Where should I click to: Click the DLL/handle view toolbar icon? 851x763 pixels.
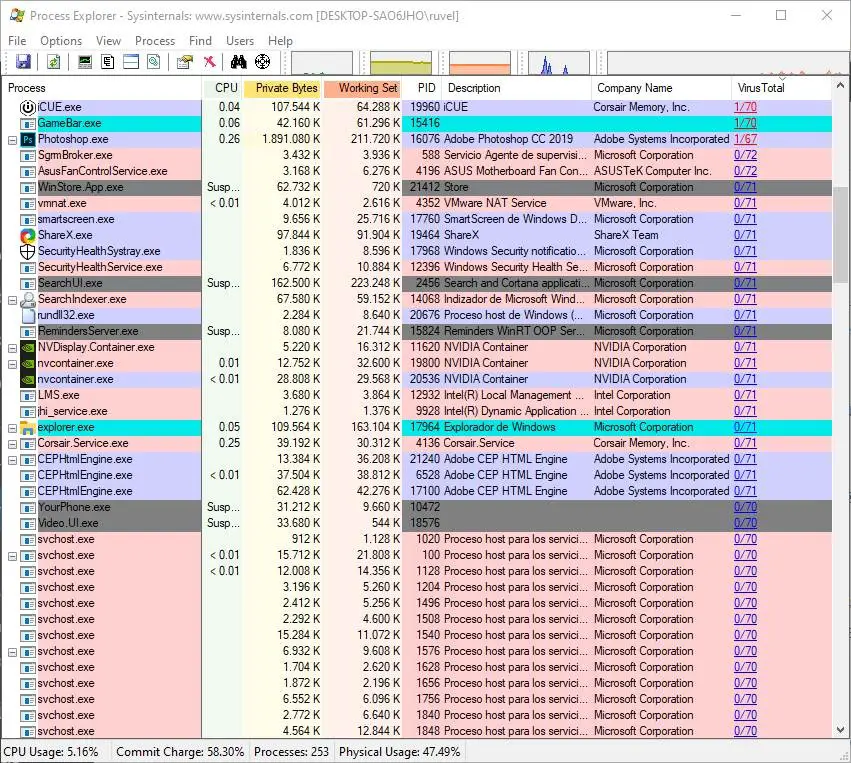154,62
